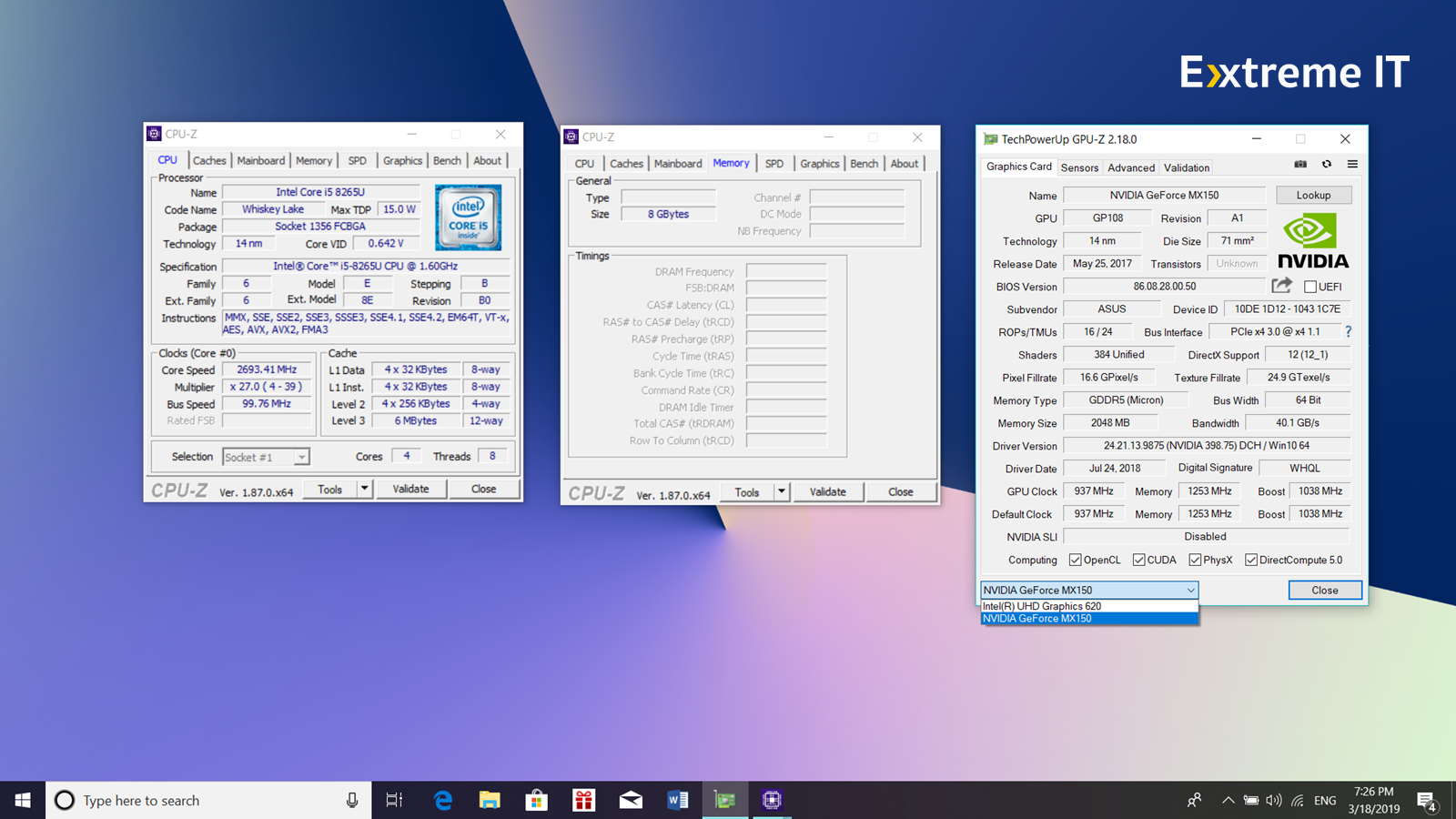Viewport: 1456px width, 819px height.
Task: Toggle the DirectCompute 5.0 checkbox
Action: [1251, 560]
